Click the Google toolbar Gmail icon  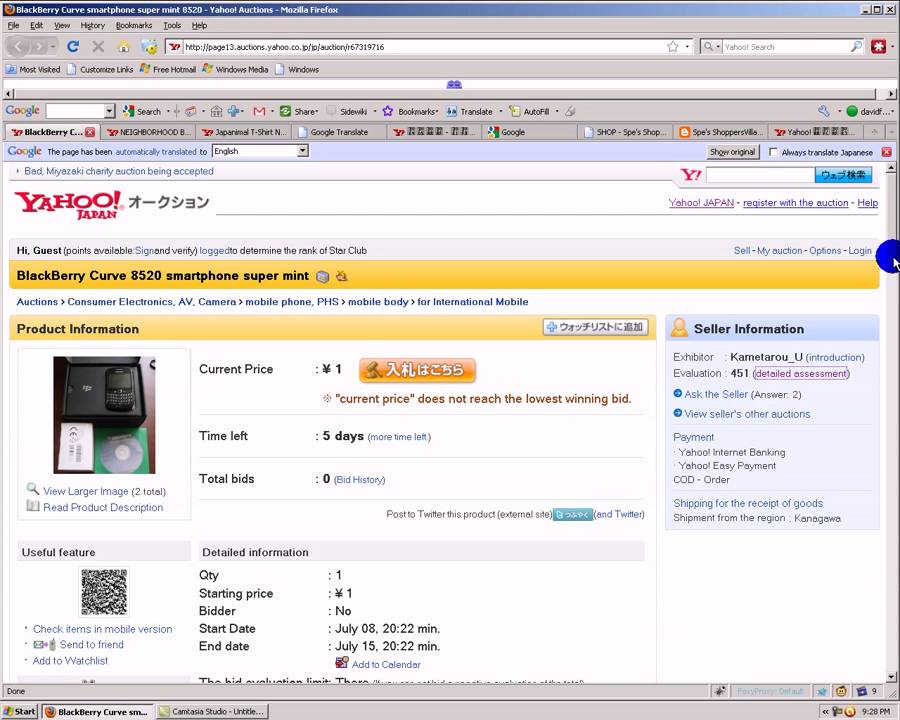259,111
